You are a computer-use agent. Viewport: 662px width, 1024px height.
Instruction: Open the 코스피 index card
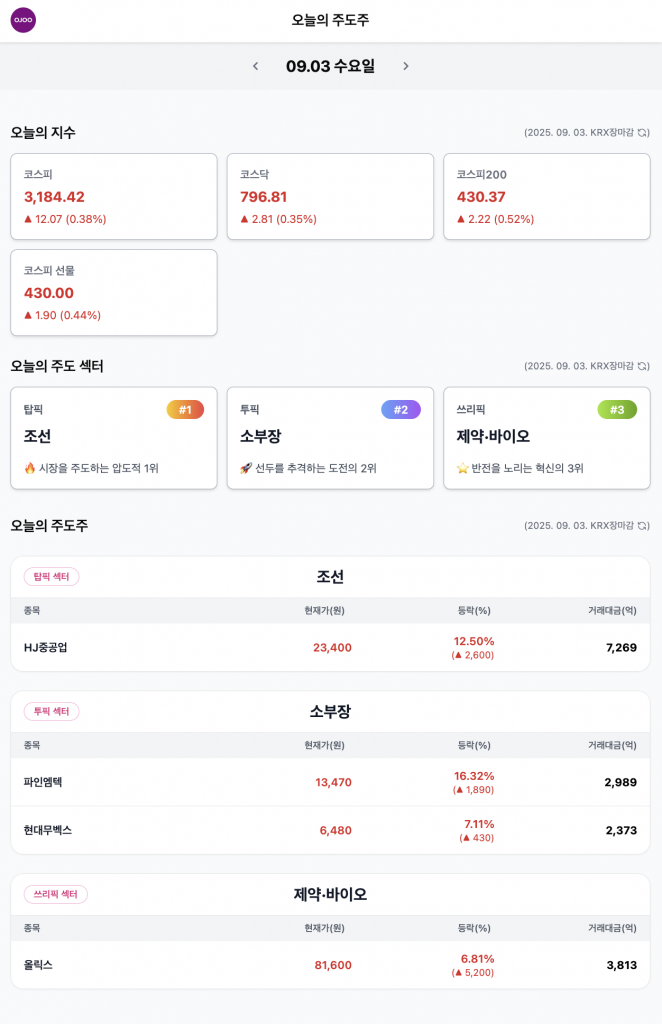click(x=114, y=196)
